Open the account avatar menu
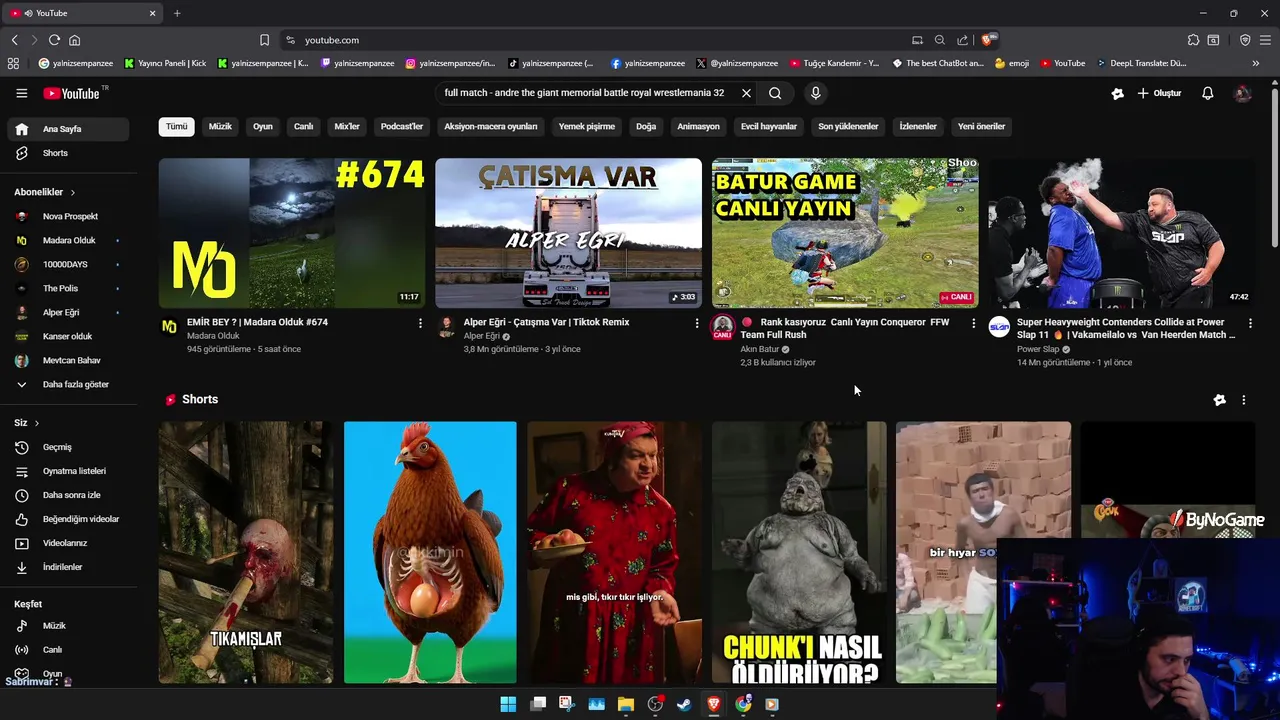Screen dimensions: 1280x720 coord(1243,93)
